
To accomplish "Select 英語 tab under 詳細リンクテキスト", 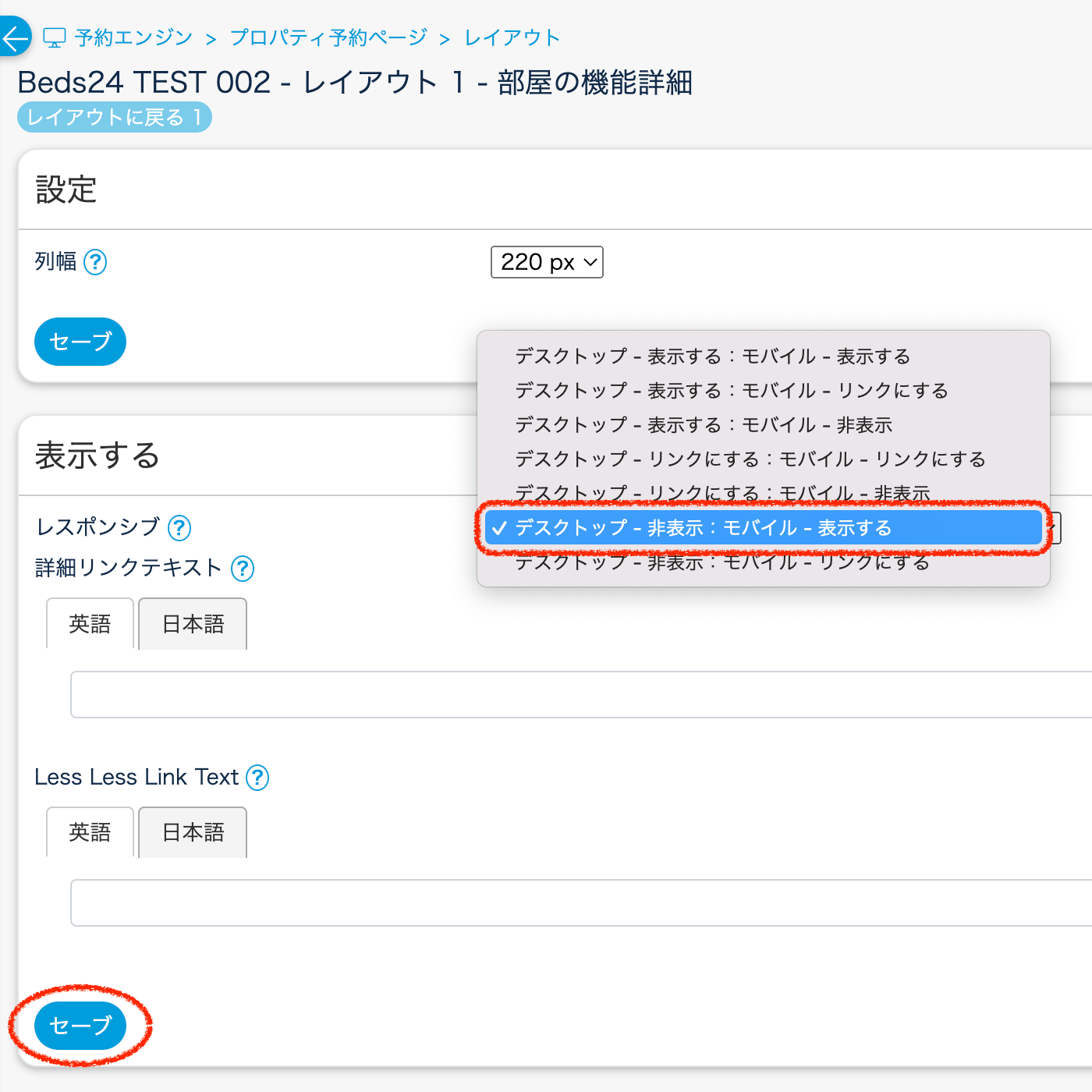I will 90,624.
